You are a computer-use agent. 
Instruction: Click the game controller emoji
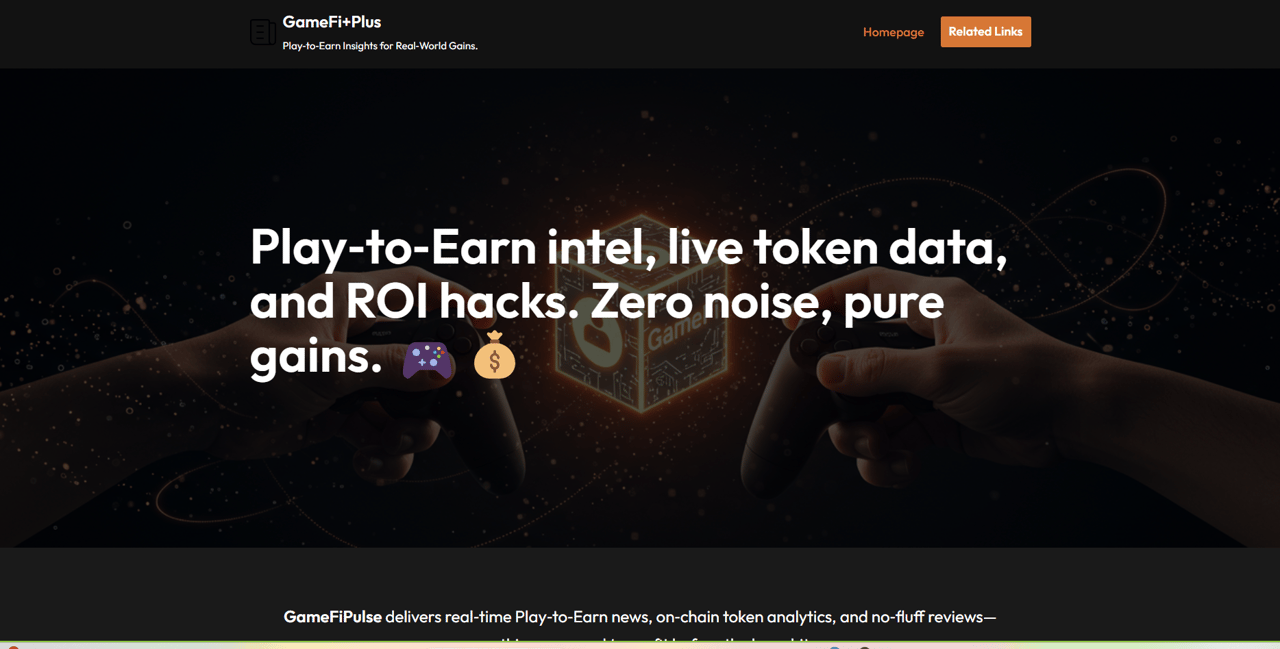click(x=428, y=358)
